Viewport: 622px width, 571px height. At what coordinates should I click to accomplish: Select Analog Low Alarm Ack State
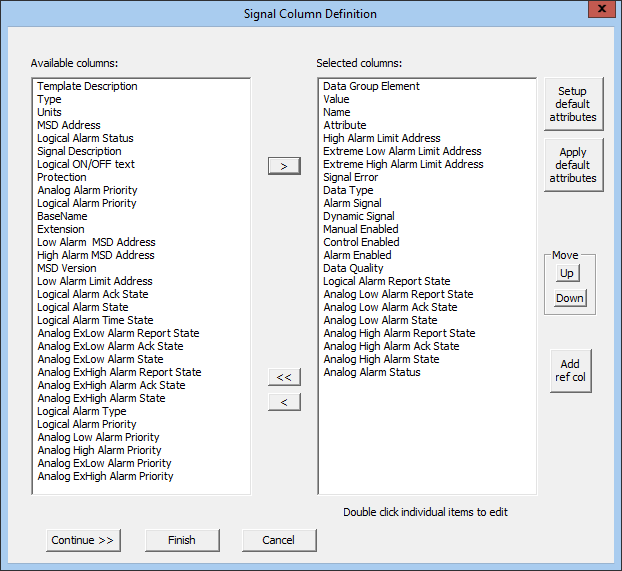coord(390,308)
